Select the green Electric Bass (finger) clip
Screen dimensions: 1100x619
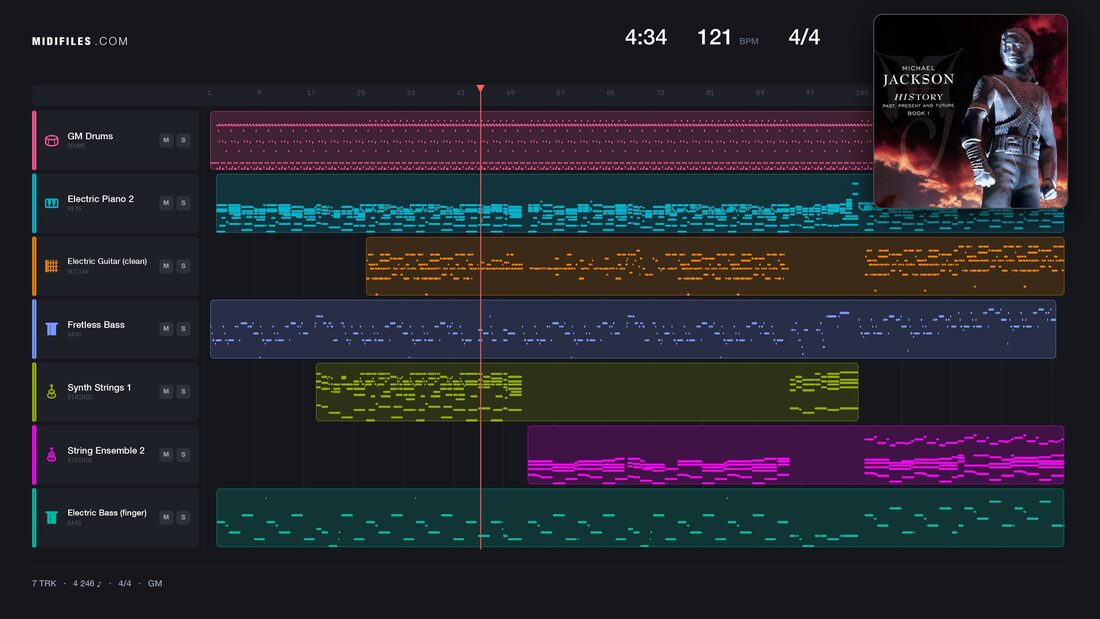(x=640, y=518)
